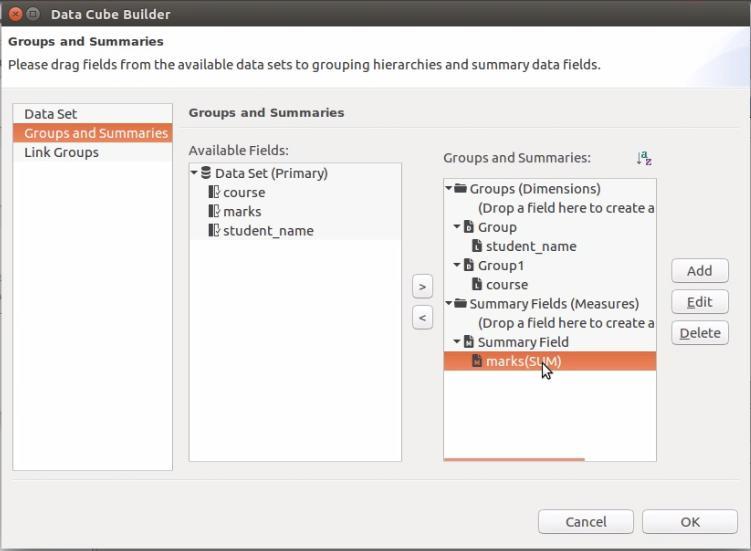Click the horizontal scrollbar under Groups tree
The height and width of the screenshot is (551, 751).
(514, 459)
